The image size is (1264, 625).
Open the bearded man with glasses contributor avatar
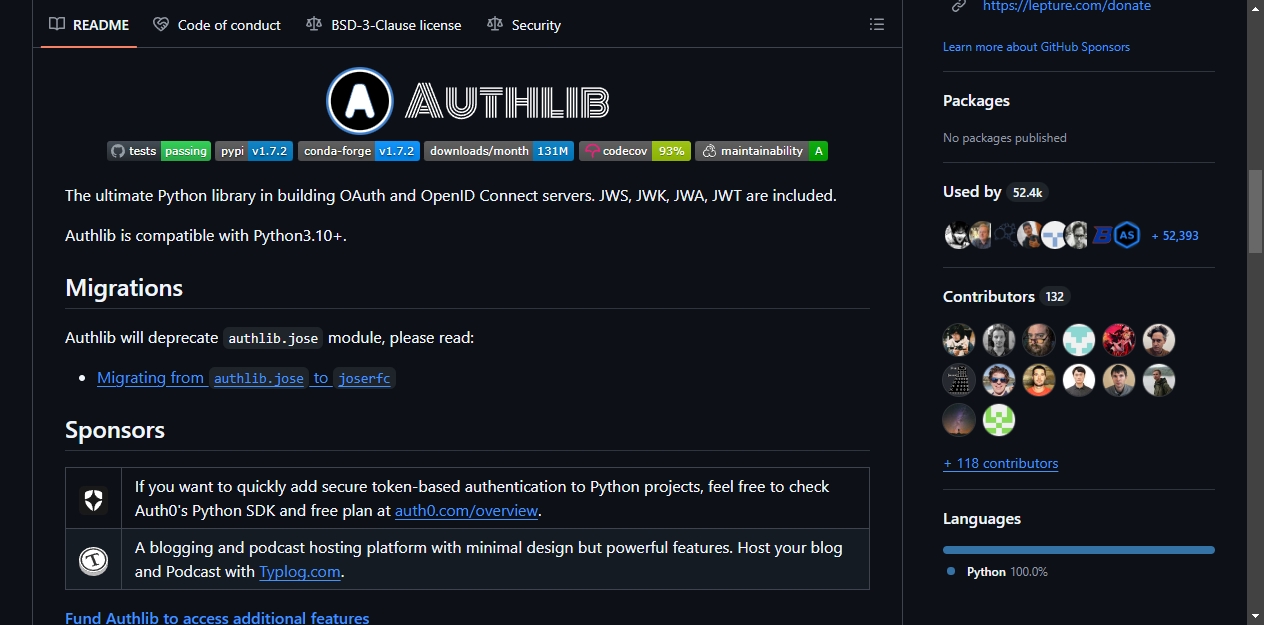point(1039,340)
